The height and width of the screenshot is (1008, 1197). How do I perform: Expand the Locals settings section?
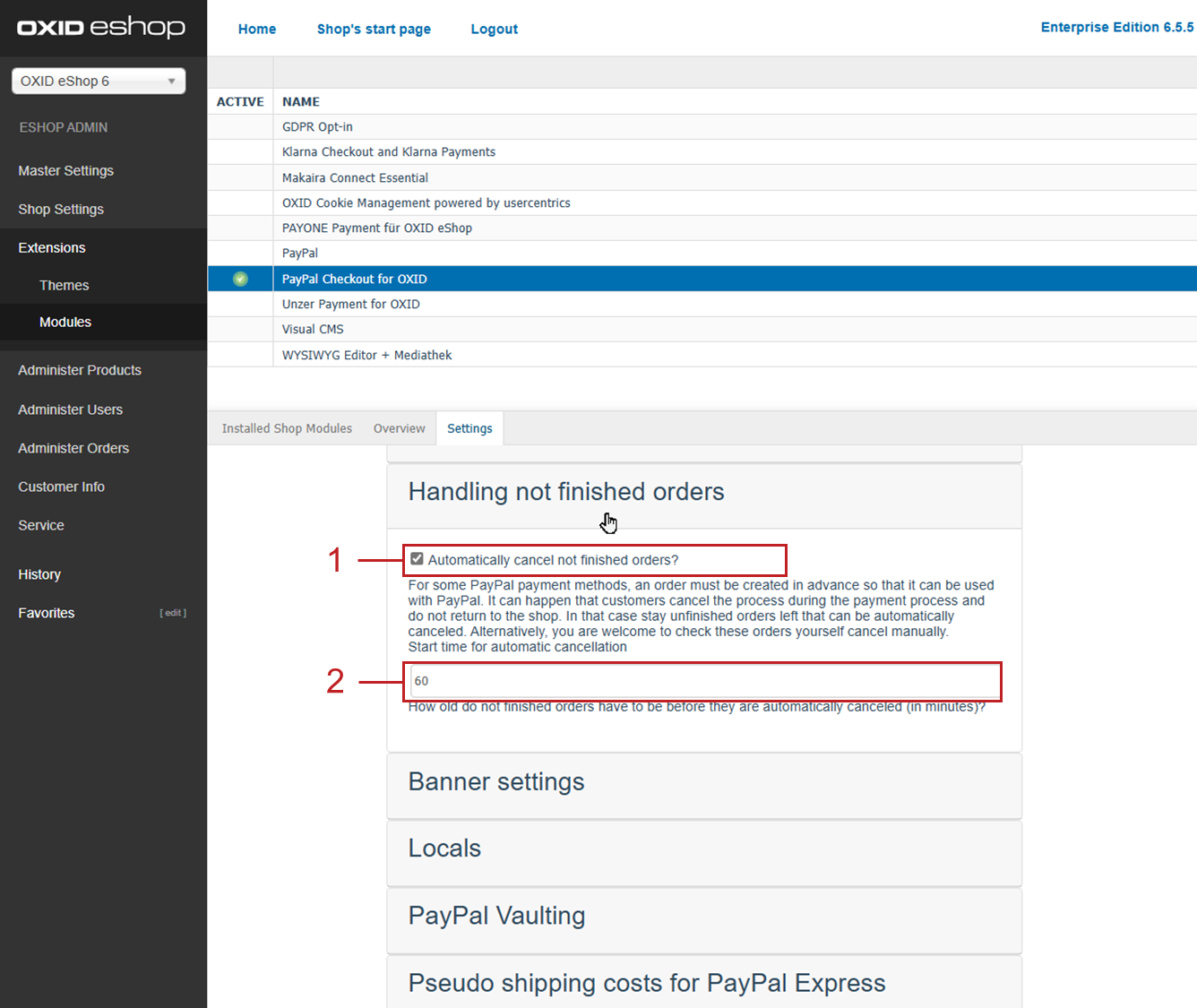(444, 849)
